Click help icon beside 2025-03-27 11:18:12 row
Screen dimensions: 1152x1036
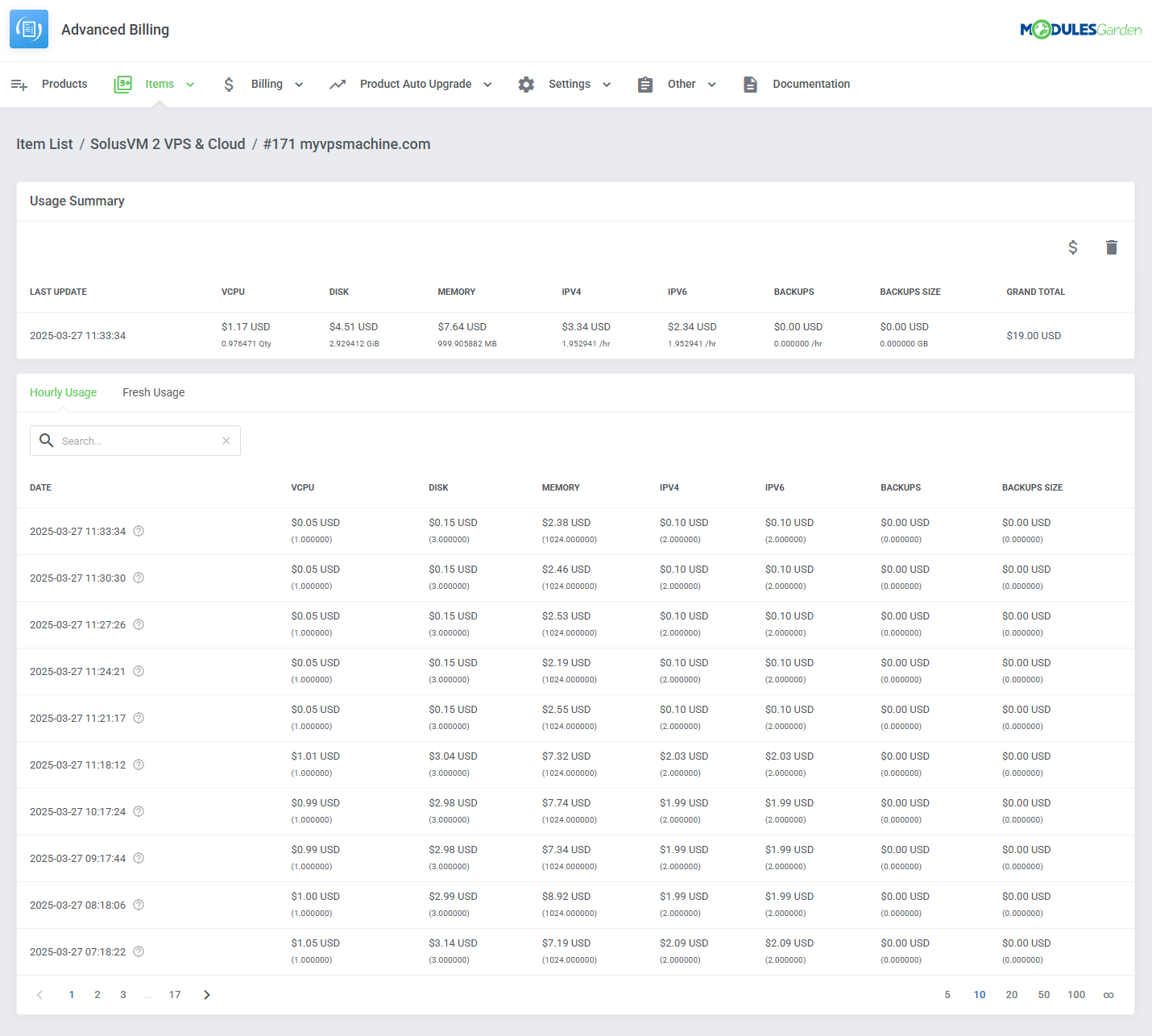[x=139, y=765]
